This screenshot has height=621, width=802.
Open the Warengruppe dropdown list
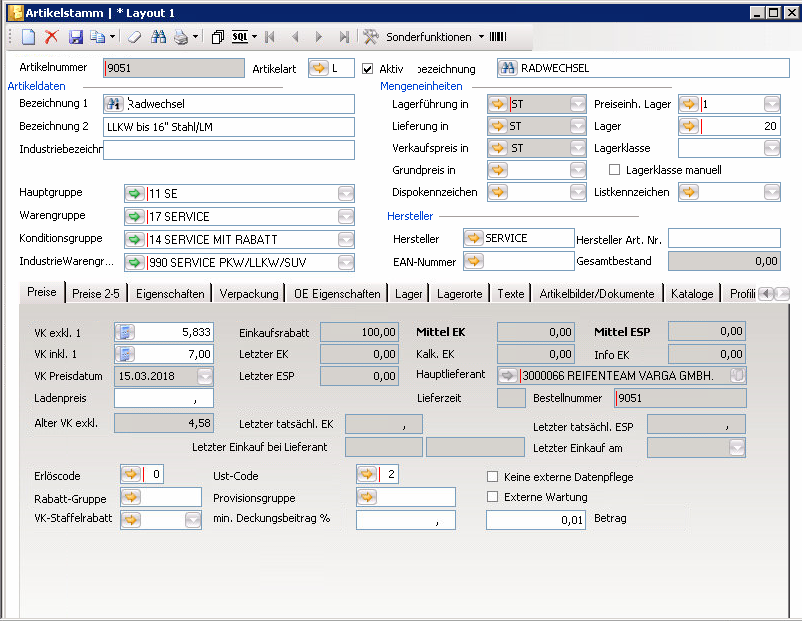click(x=345, y=216)
